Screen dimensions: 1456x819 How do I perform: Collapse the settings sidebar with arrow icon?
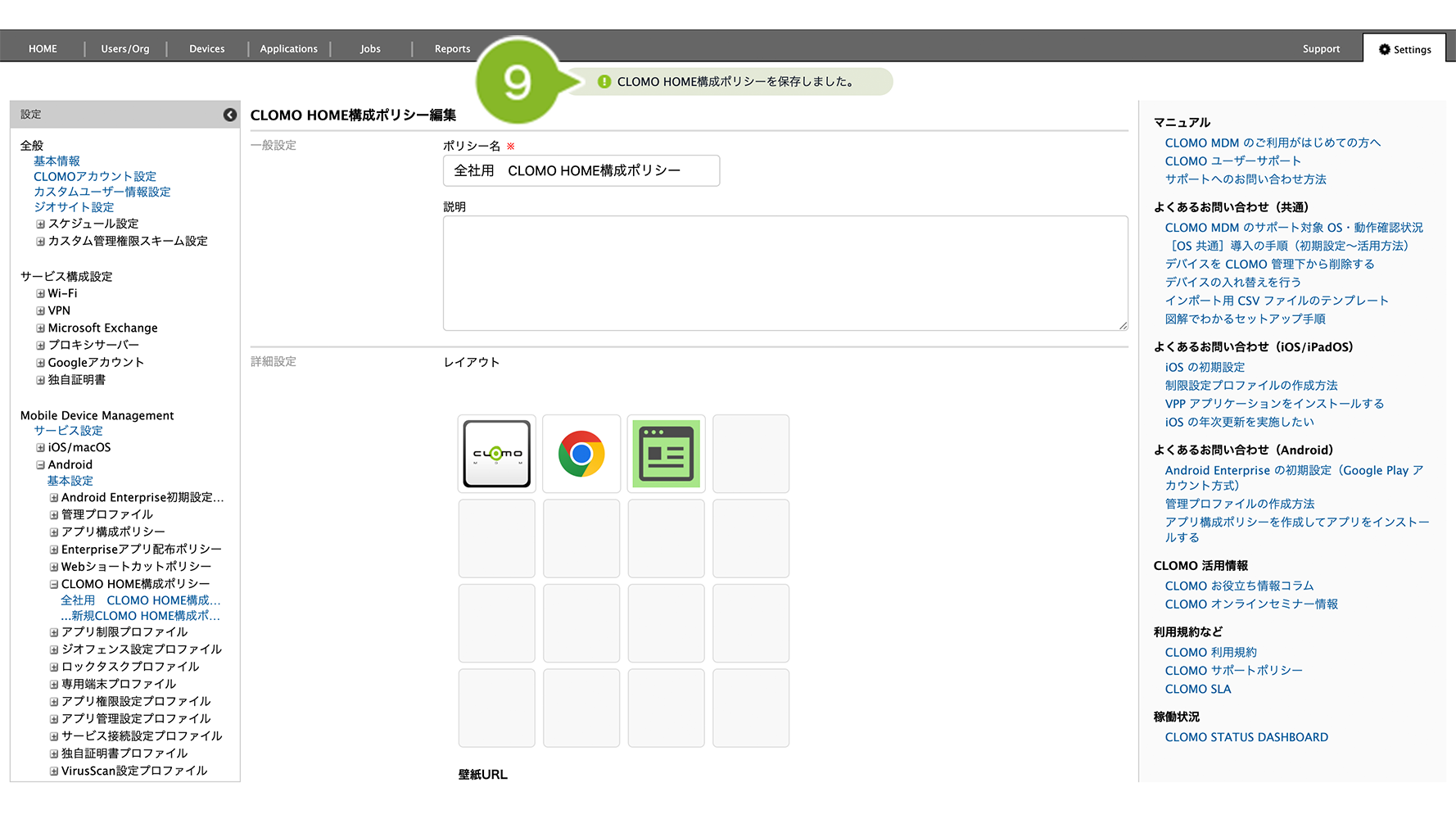click(x=230, y=115)
